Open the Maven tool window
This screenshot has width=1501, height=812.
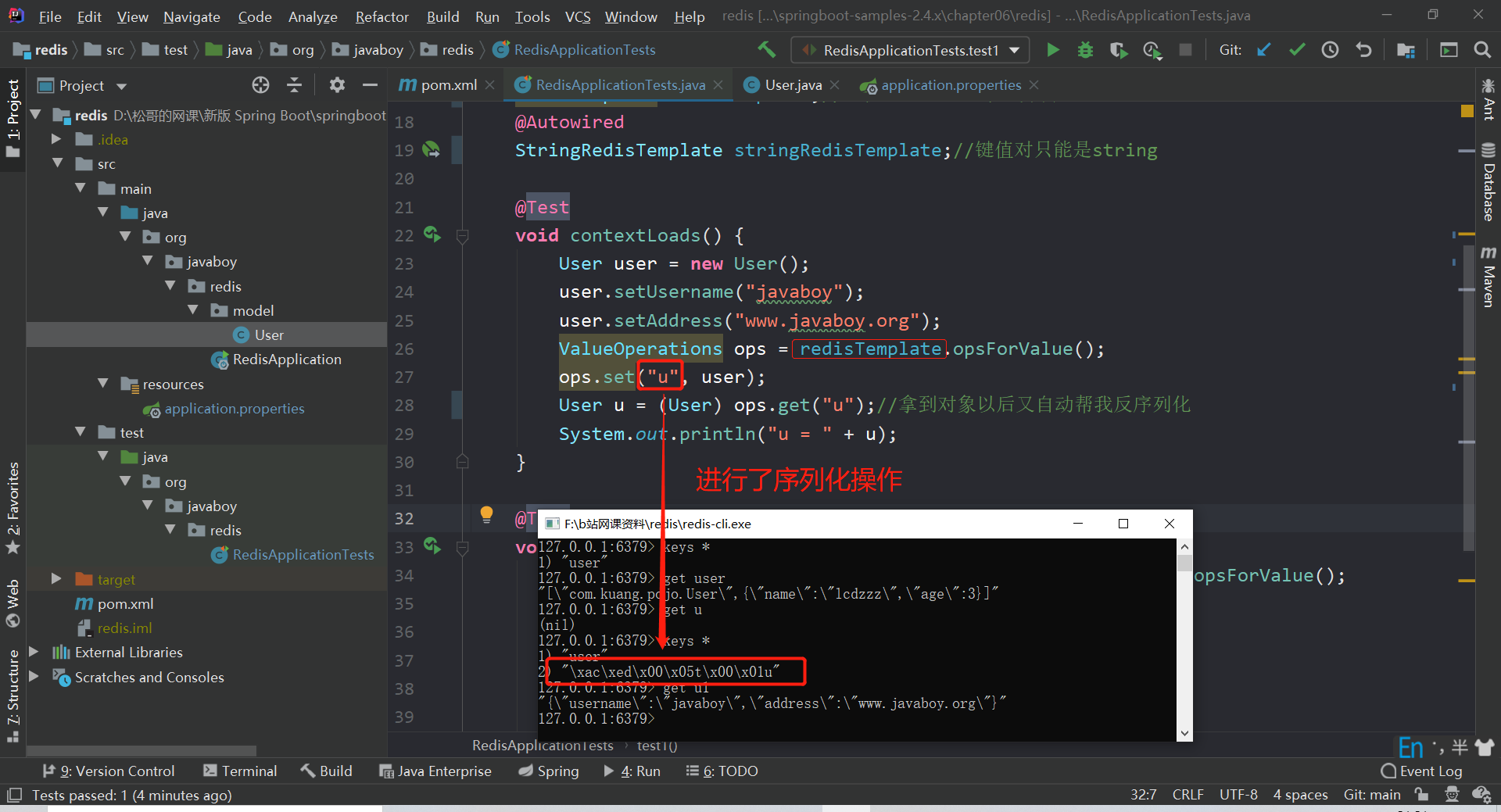[x=1488, y=277]
